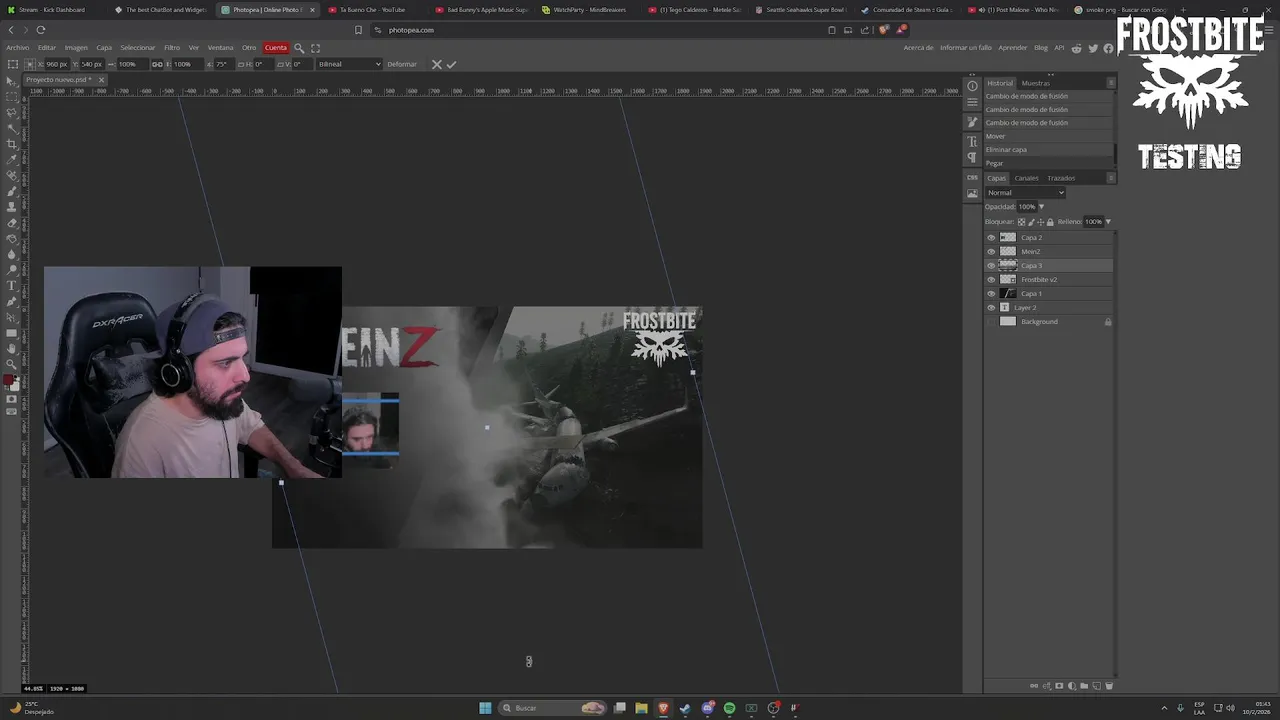The image size is (1280, 720).
Task: Switch to the Trazados tab
Action: tap(1061, 178)
